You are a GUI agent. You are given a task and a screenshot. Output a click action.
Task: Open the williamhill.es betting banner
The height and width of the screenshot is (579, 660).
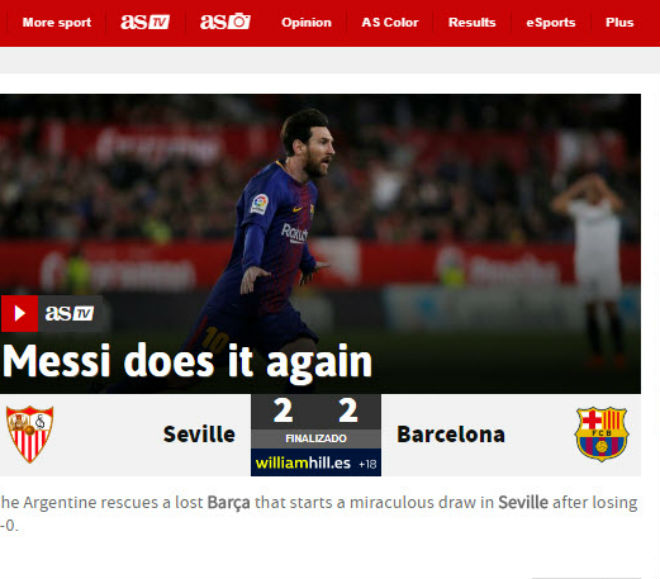pyautogui.click(x=316, y=463)
